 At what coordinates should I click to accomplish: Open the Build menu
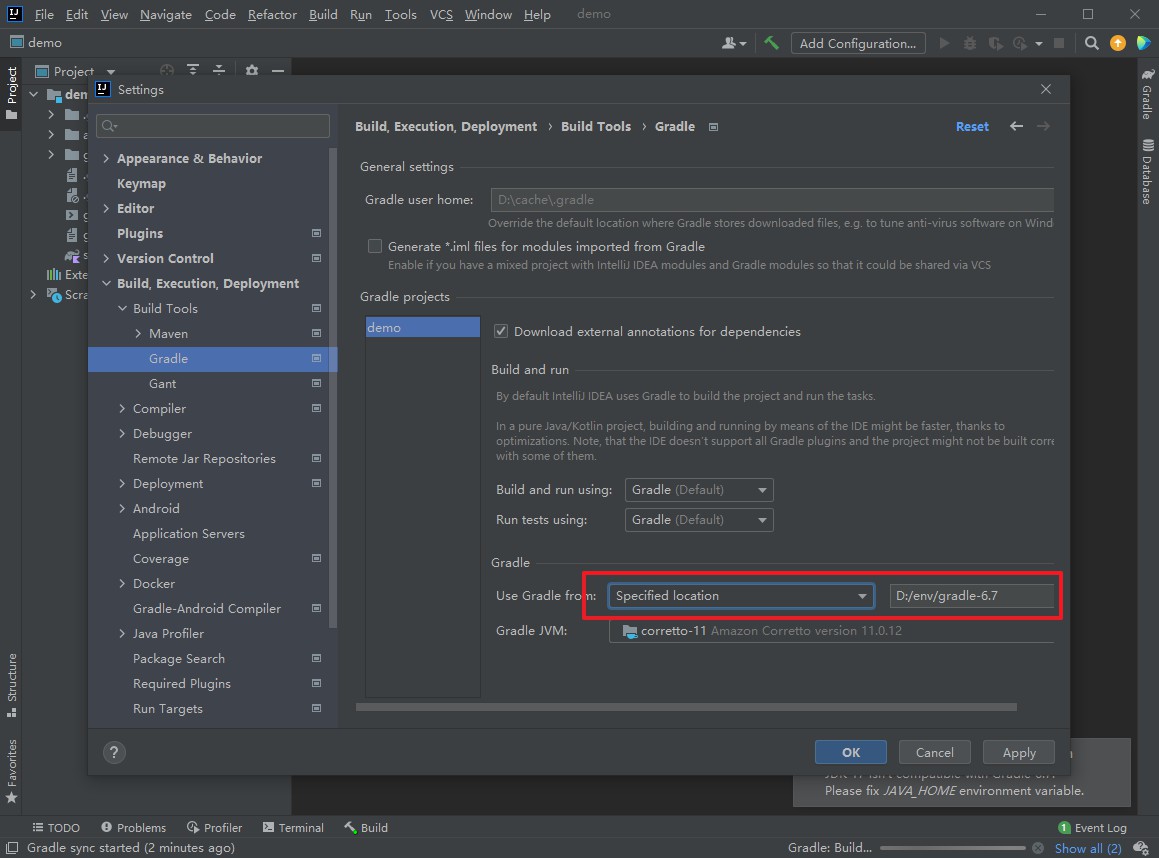(323, 14)
